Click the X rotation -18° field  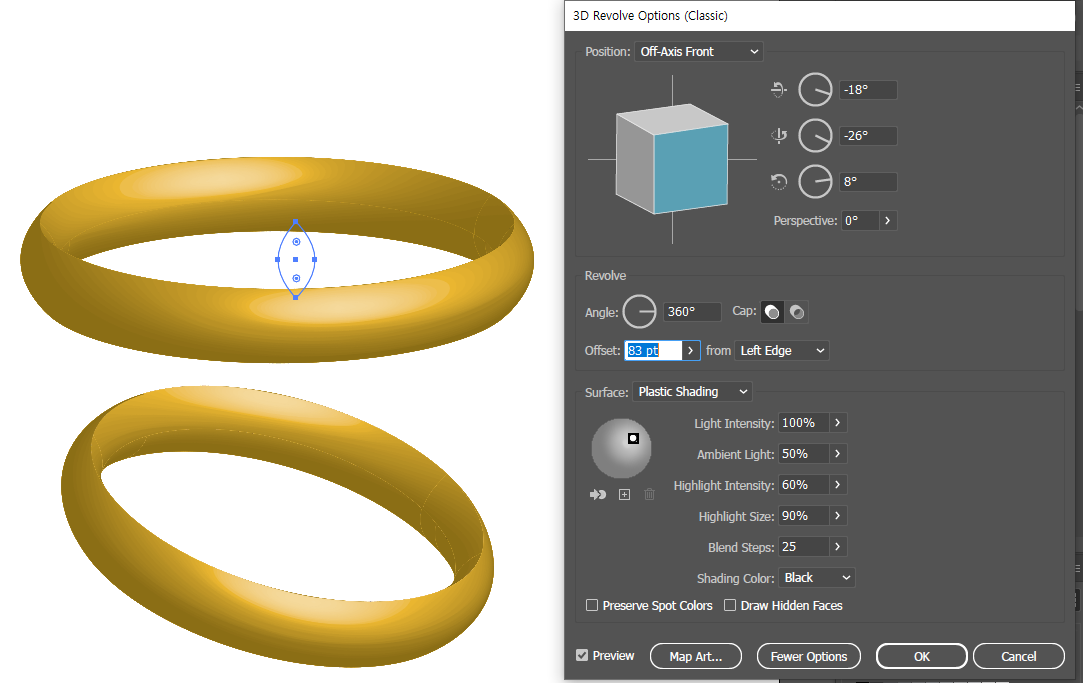pos(868,90)
